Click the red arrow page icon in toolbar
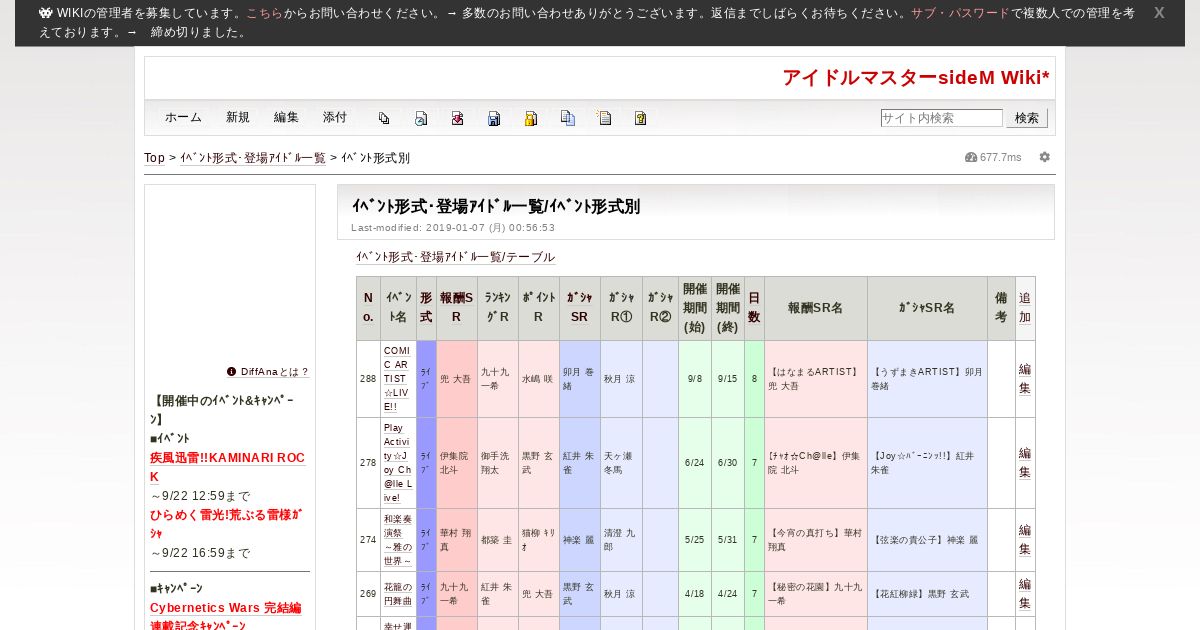 coord(457,118)
